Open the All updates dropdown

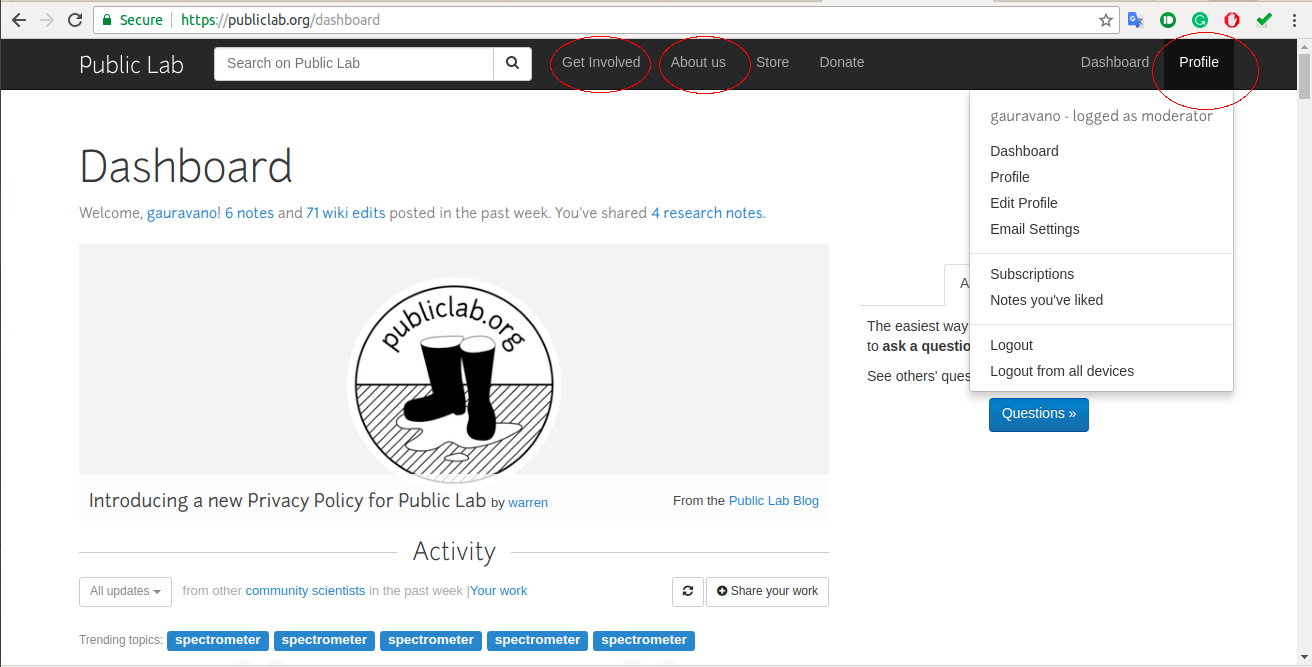point(125,591)
